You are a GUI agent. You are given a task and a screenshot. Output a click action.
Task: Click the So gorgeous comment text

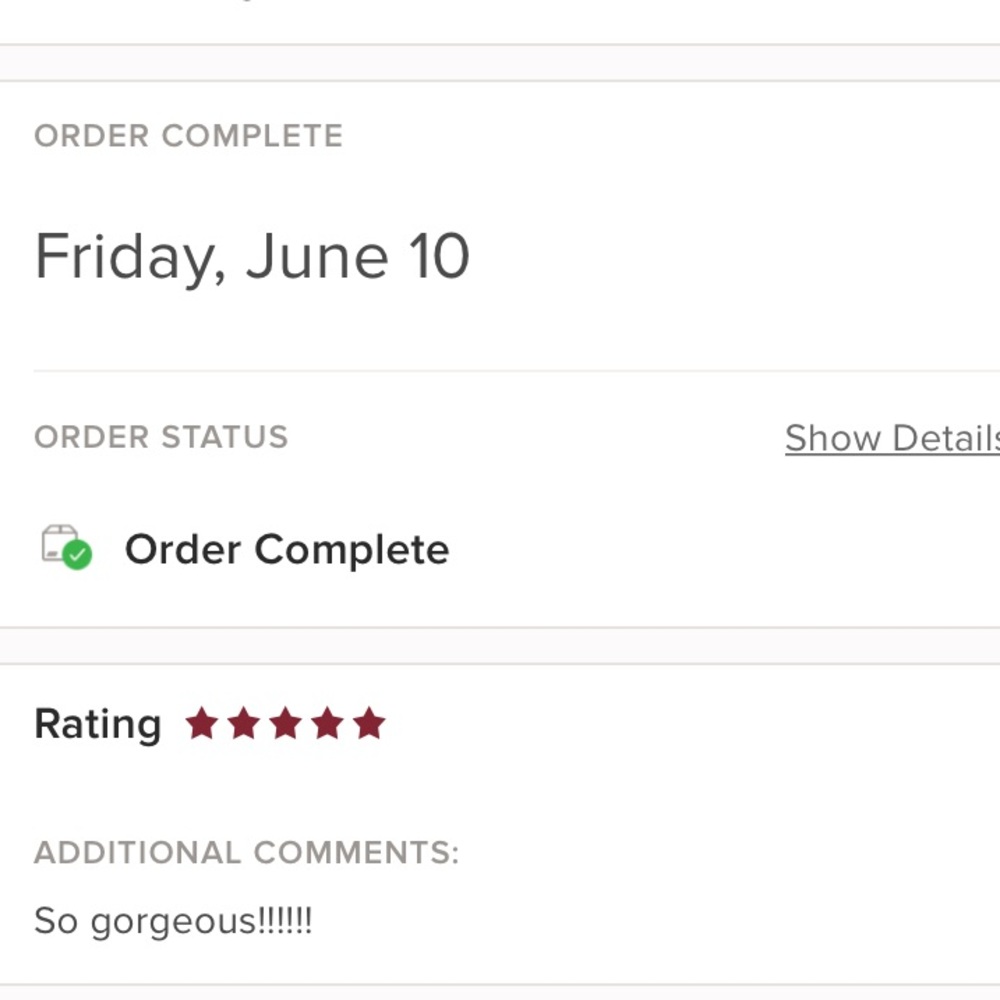[x=173, y=922]
